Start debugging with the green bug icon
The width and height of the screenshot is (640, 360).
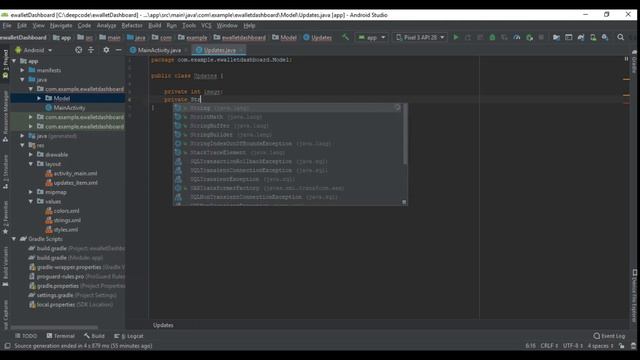[x=492, y=37]
